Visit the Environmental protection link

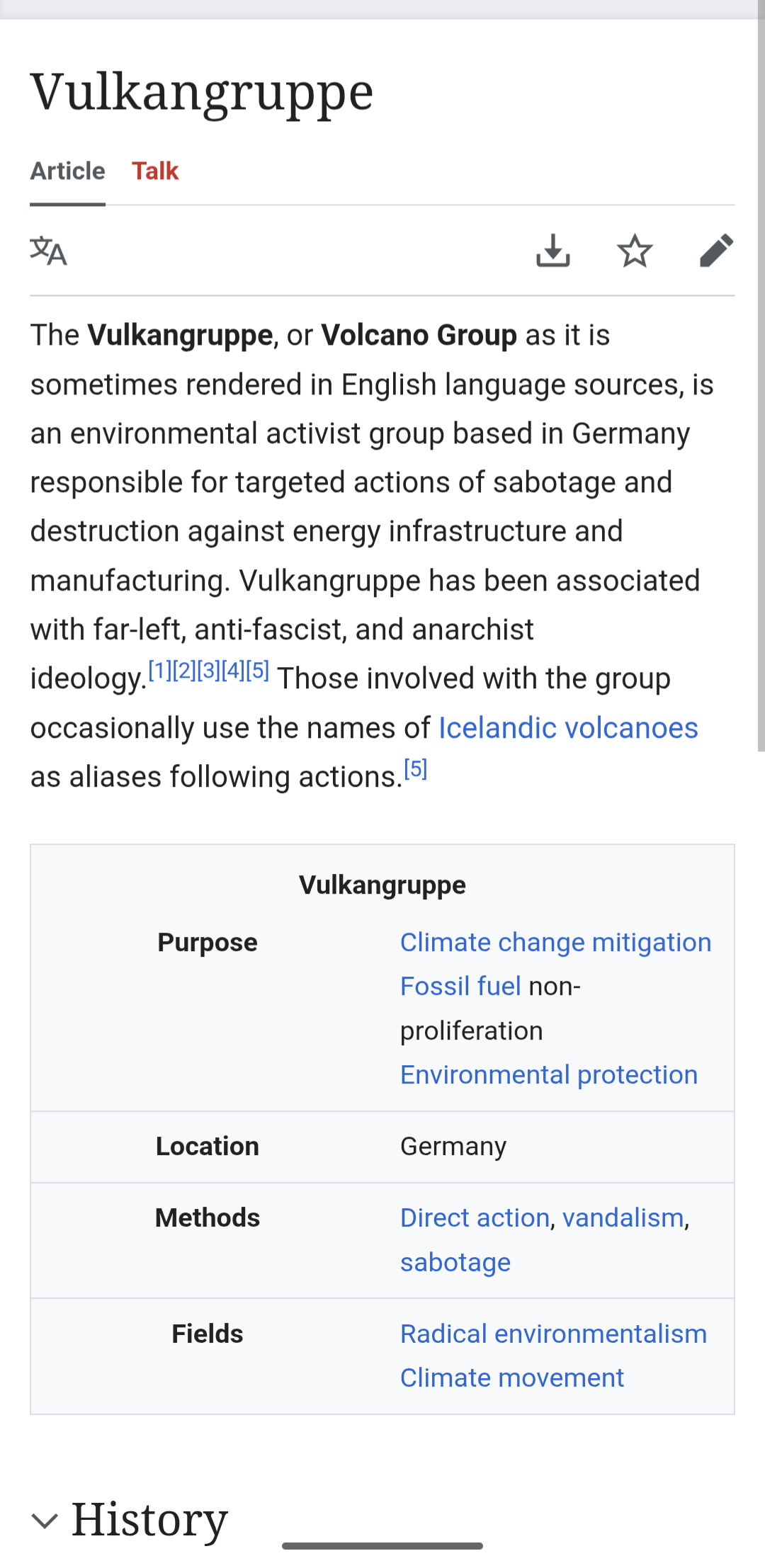[549, 1075]
